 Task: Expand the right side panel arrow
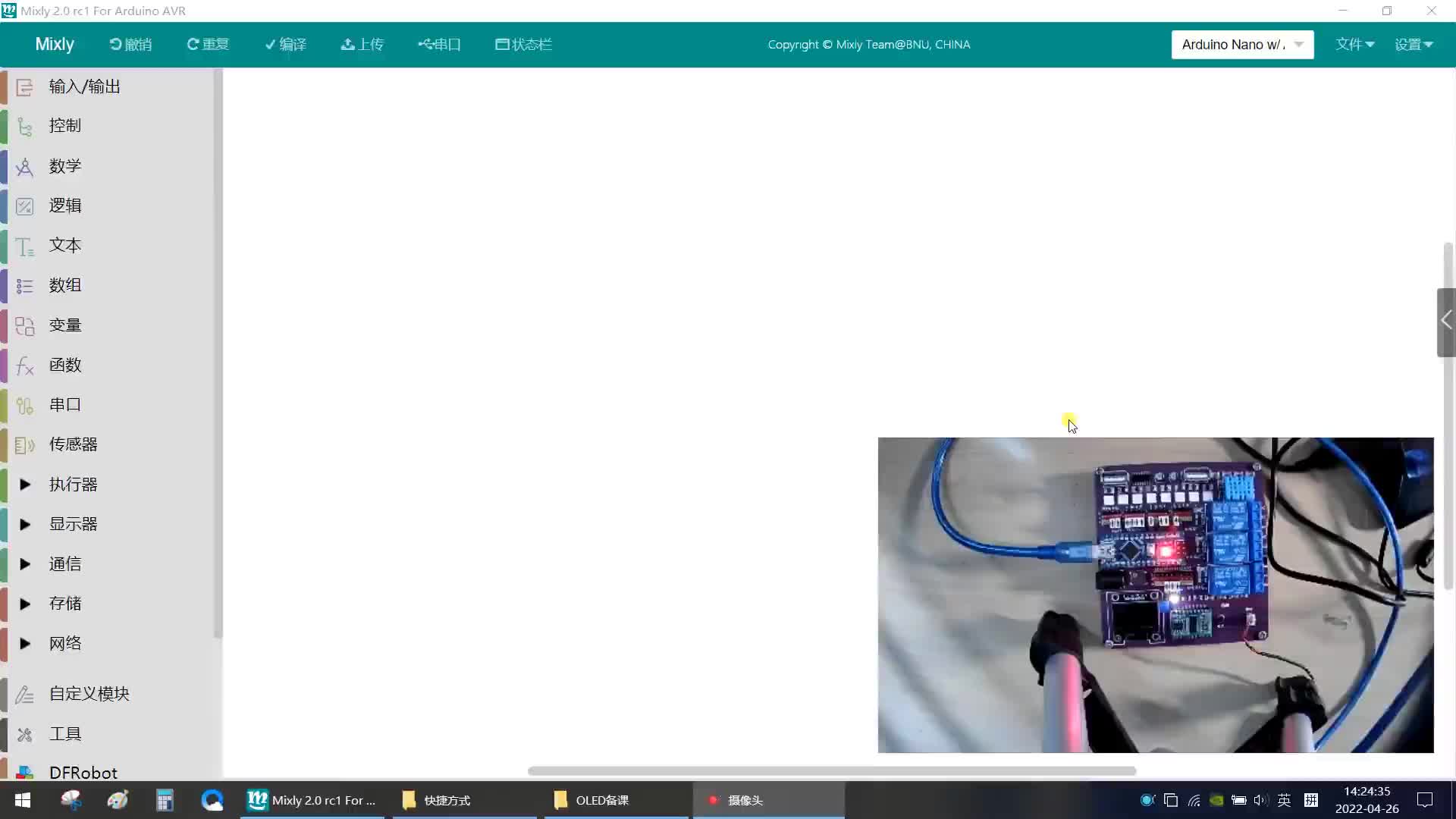pyautogui.click(x=1446, y=322)
